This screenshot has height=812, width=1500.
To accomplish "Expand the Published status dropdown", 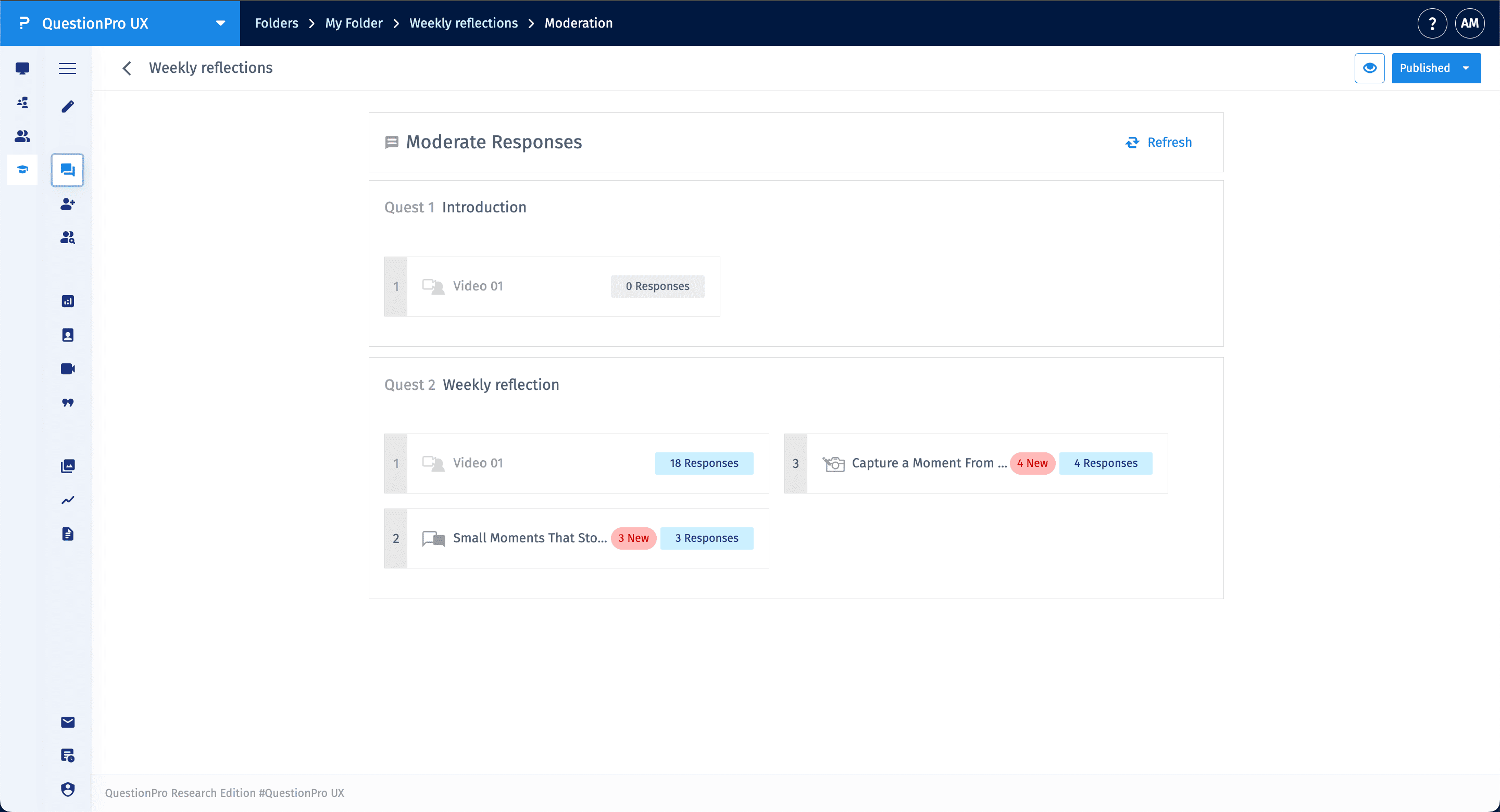I will tap(1435, 68).
